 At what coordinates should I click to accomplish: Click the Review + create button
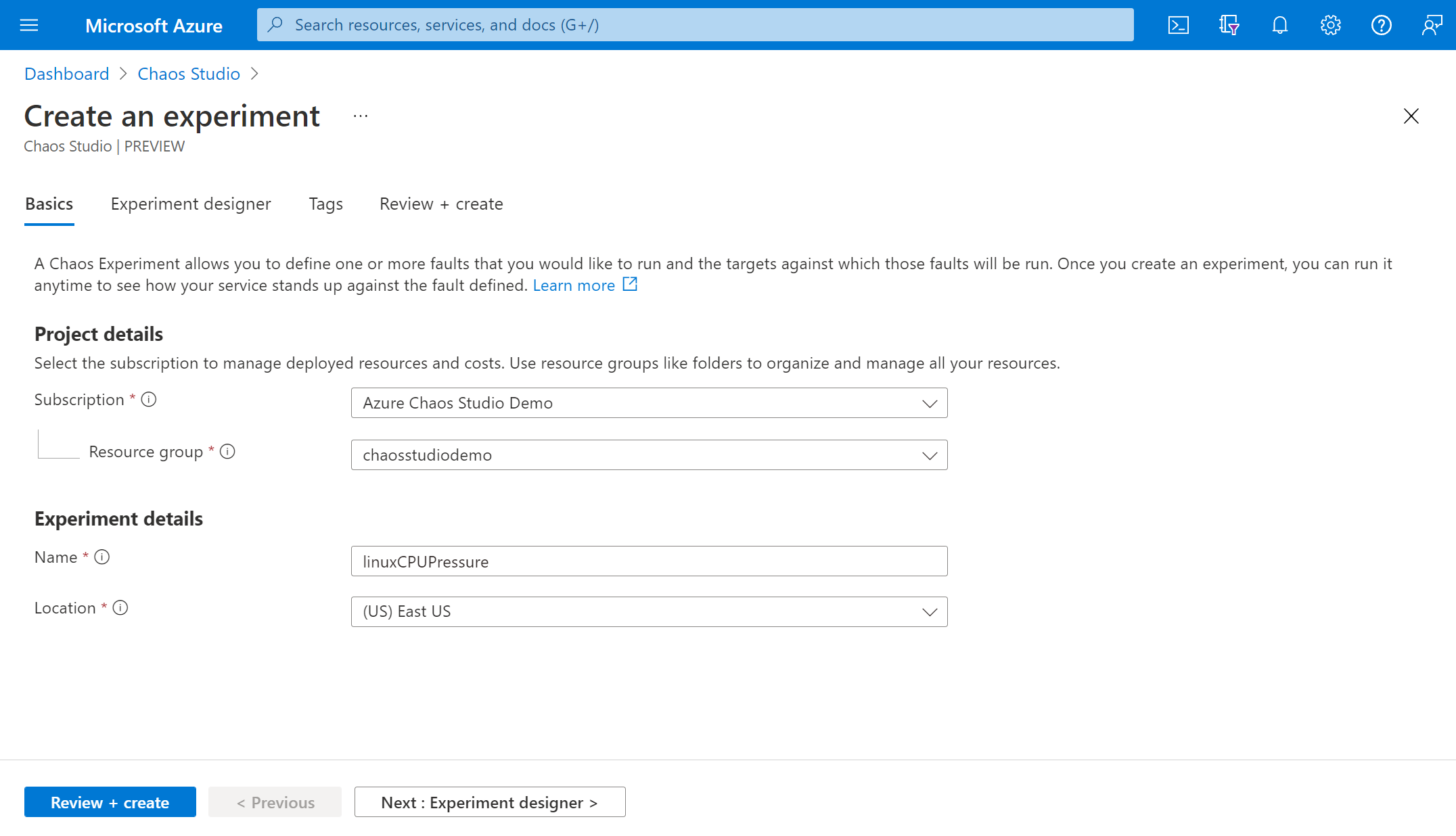tap(110, 801)
